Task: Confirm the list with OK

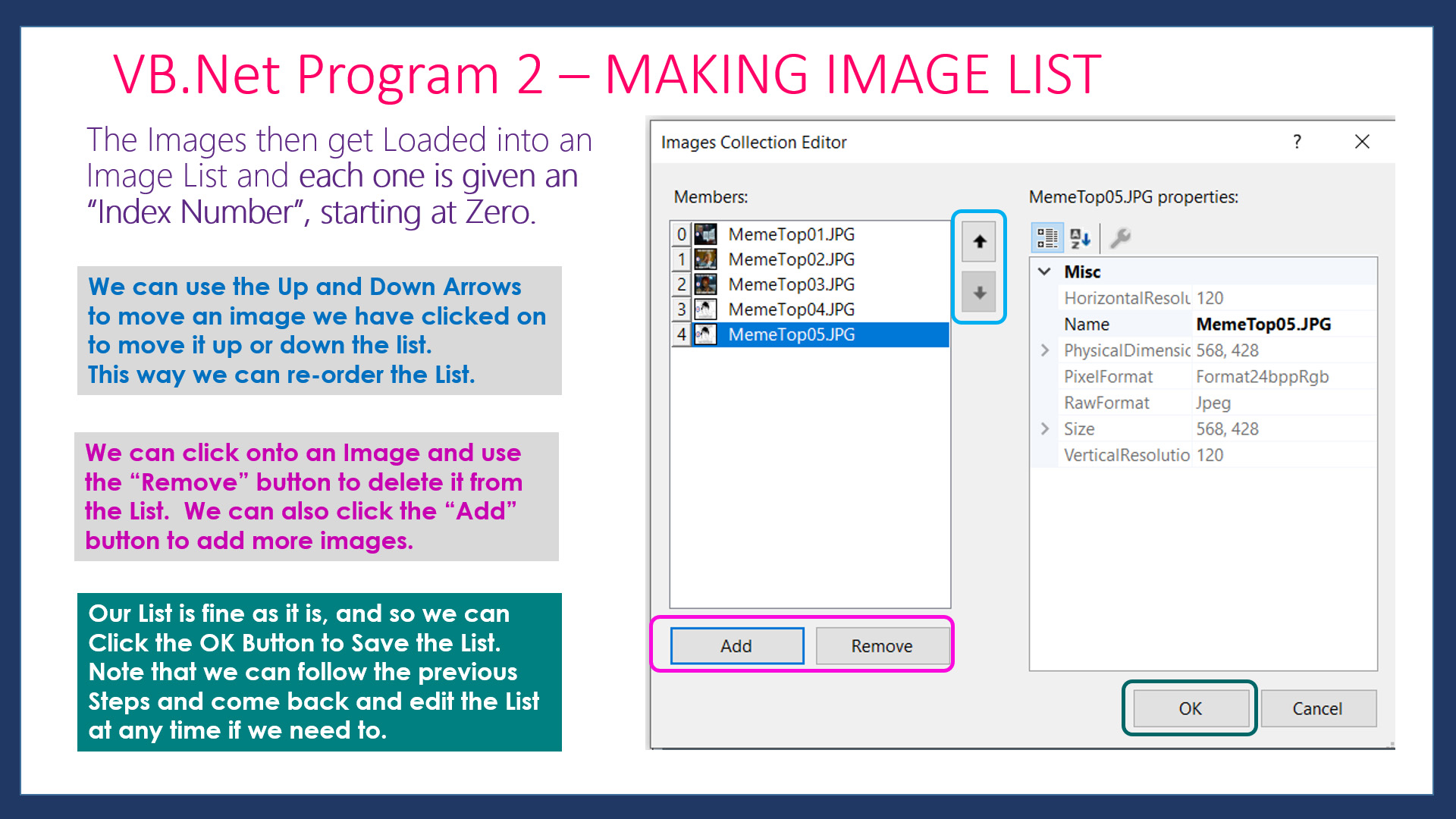Action: (x=1191, y=708)
